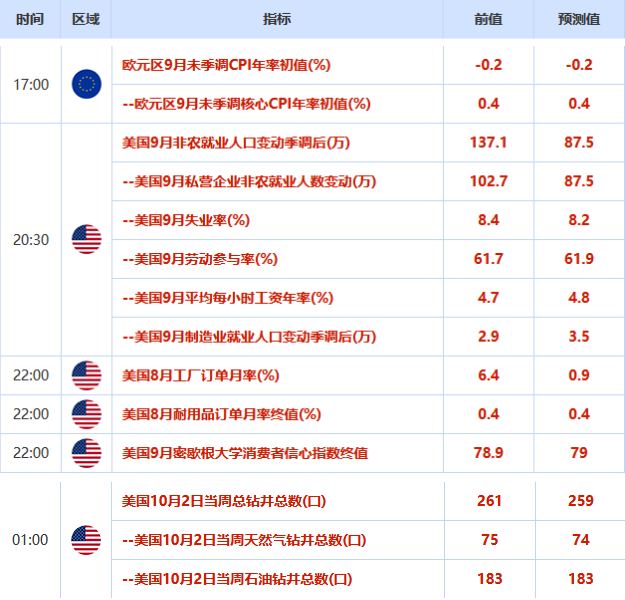
Task: Click US flag beside durable goods orders row
Action: [86, 414]
